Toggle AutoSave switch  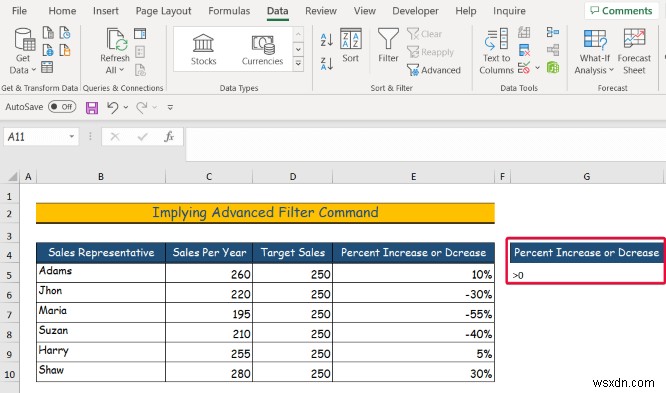point(62,107)
